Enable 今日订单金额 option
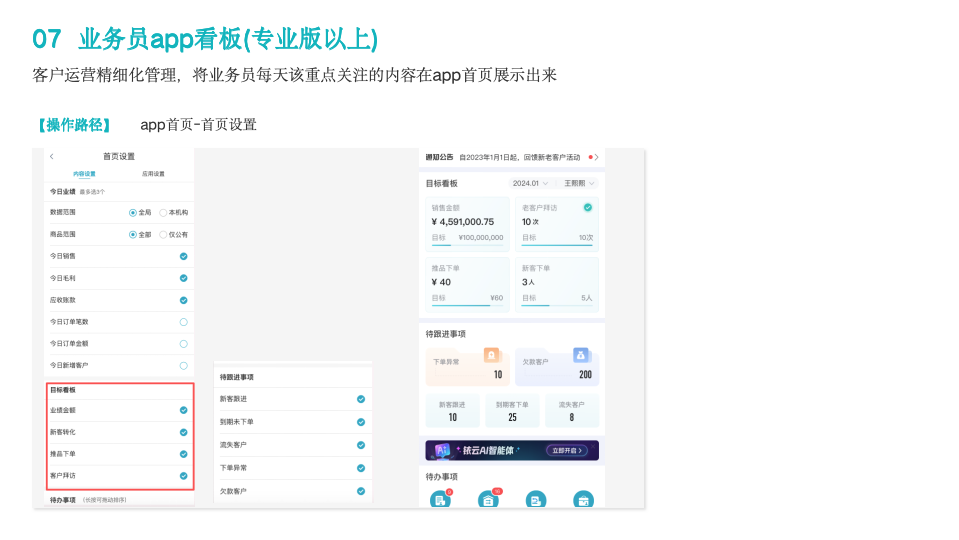The width and height of the screenshot is (959, 540). (x=183, y=344)
